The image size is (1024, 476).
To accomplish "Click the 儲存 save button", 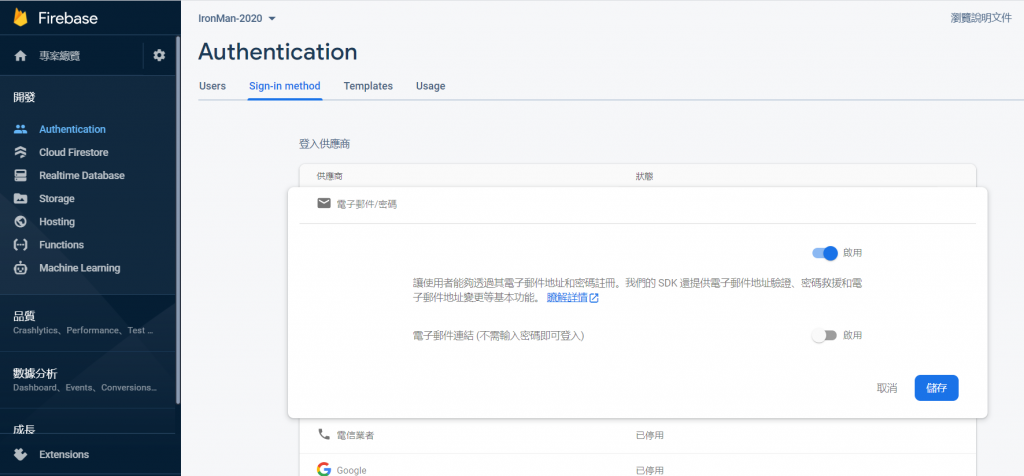I will 936,388.
